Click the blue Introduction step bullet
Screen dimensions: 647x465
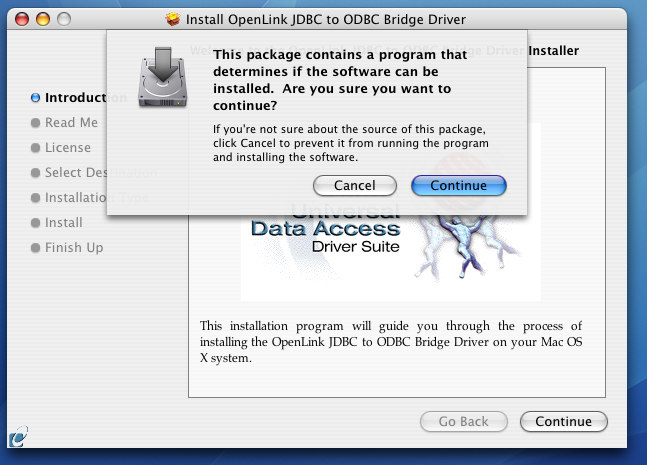[x=35, y=98]
